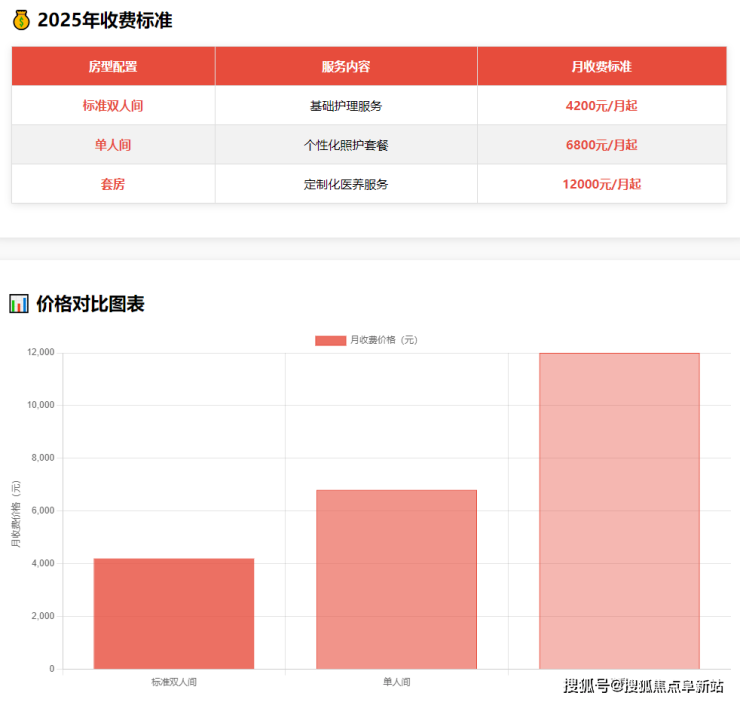The width and height of the screenshot is (740, 702).
Task: Click the 套房 room type cell
Action: click(x=113, y=184)
